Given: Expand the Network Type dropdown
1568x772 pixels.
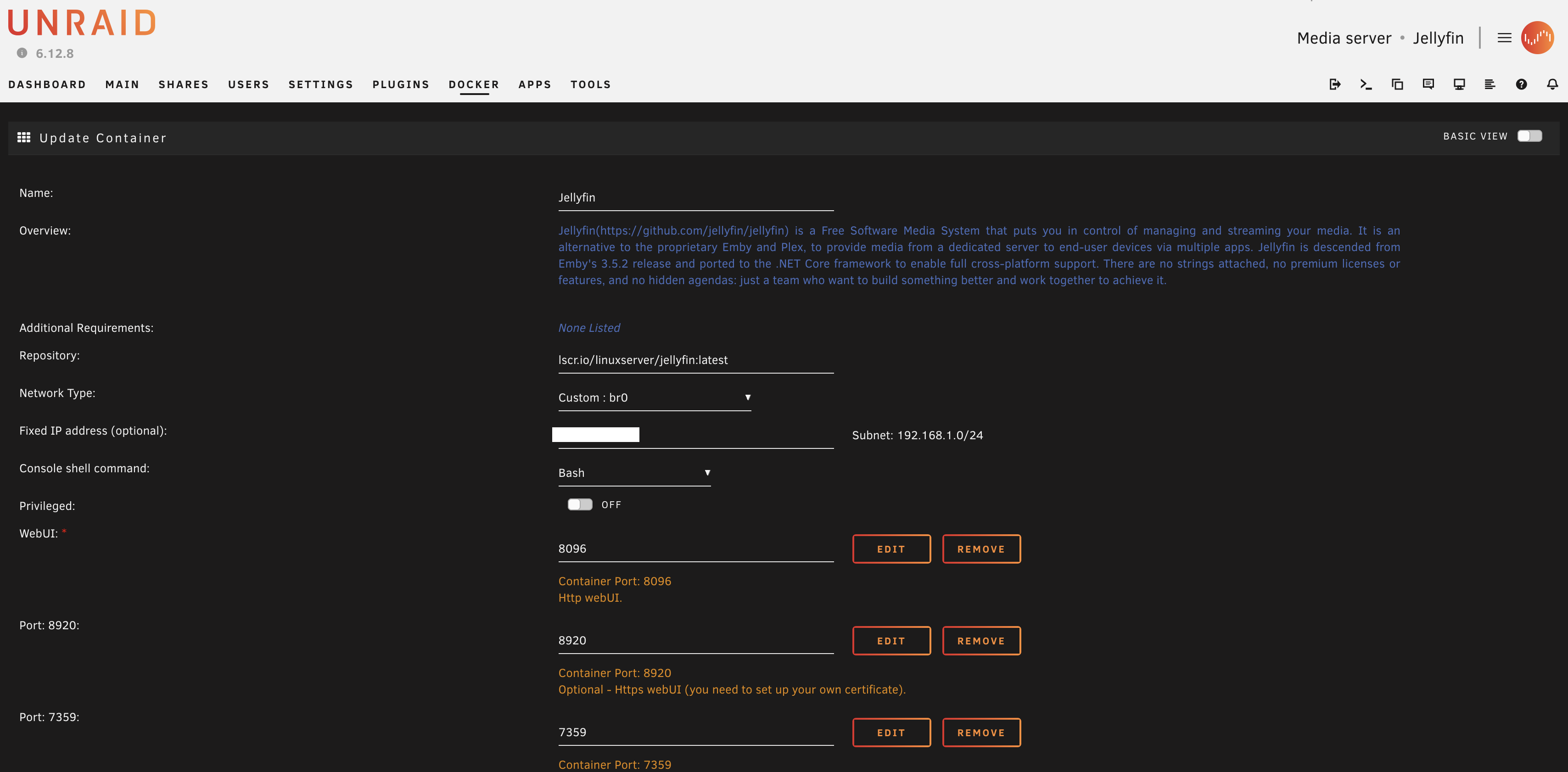Looking at the screenshot, I should 654,397.
